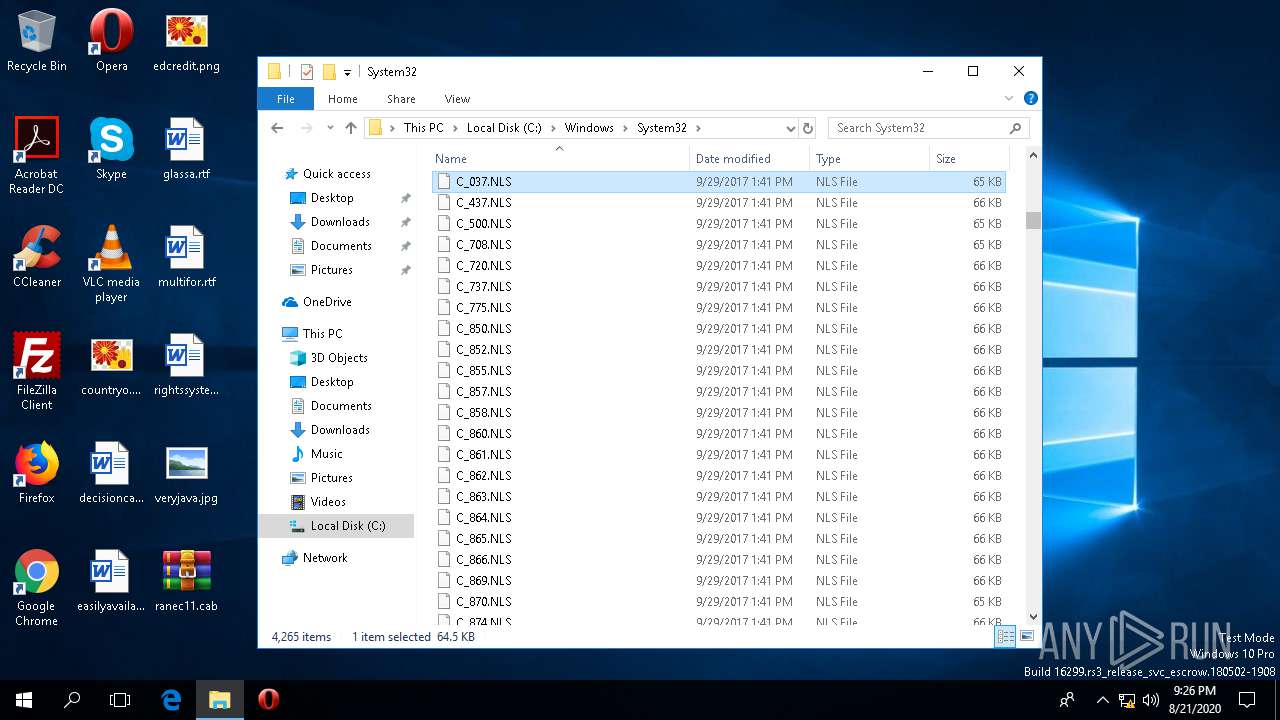Open the Recycle Bin desktop icon
This screenshot has width=1280, height=720.
pyautogui.click(x=37, y=41)
